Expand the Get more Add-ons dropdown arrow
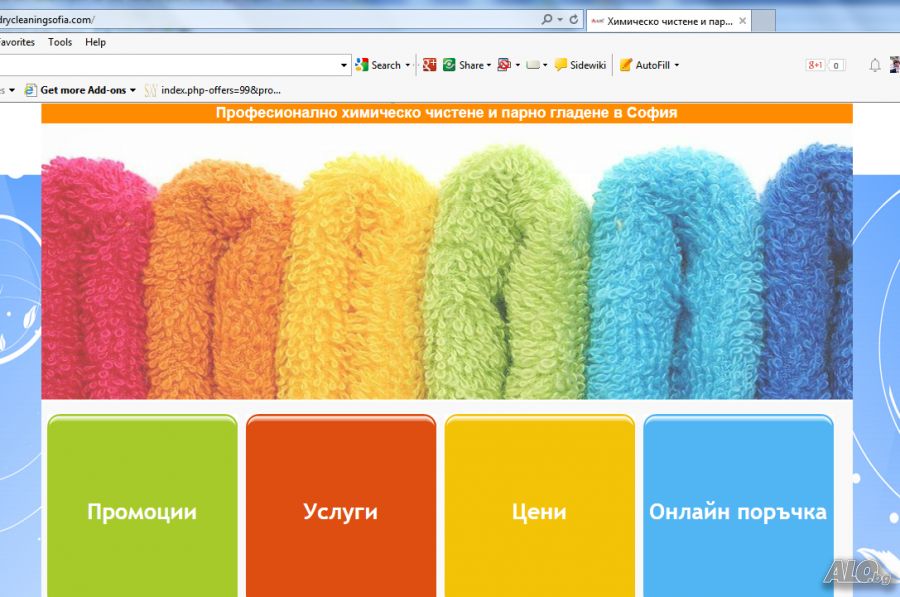 (133, 90)
